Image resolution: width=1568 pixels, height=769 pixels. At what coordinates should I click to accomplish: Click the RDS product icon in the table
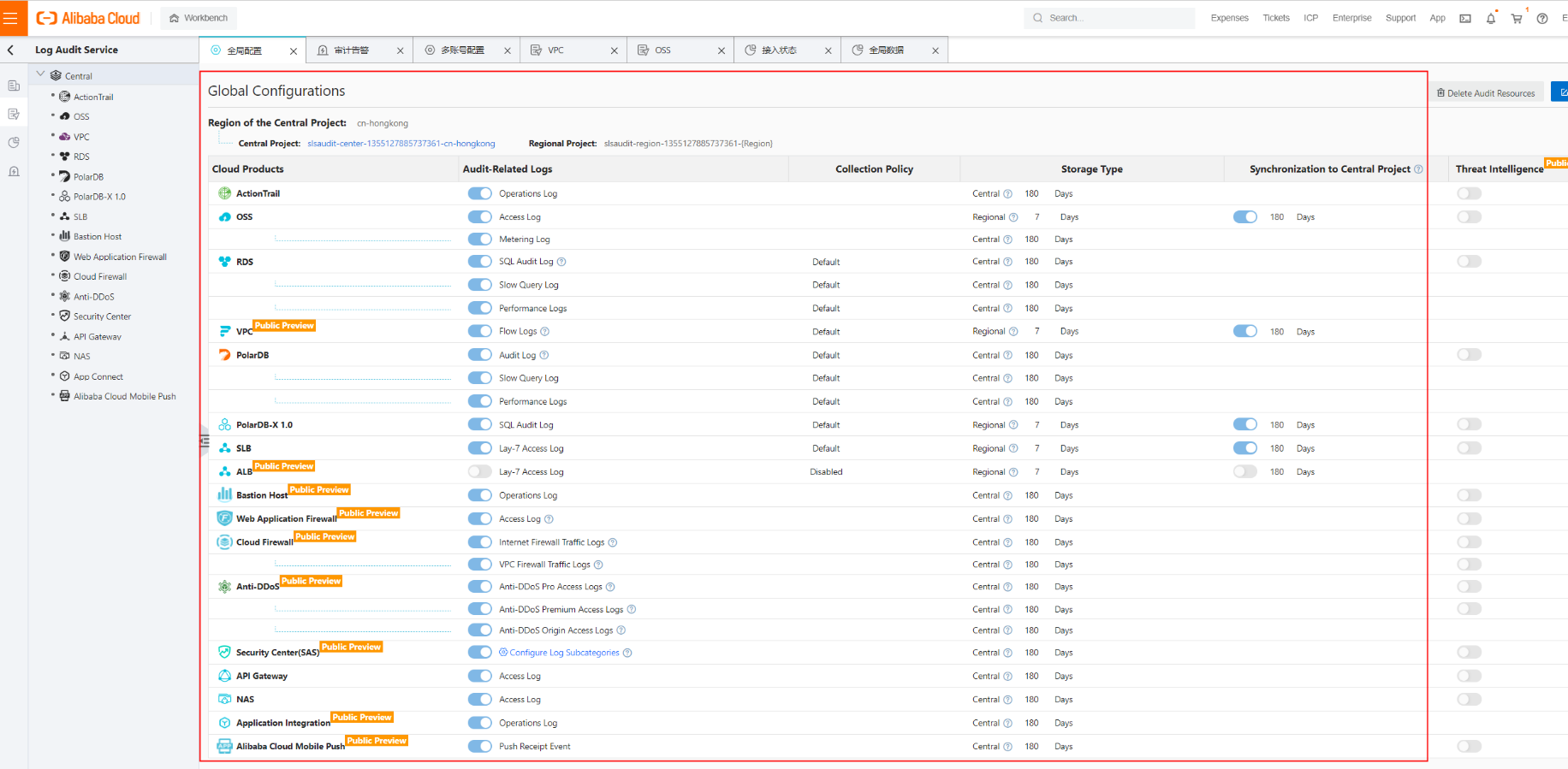tap(224, 262)
